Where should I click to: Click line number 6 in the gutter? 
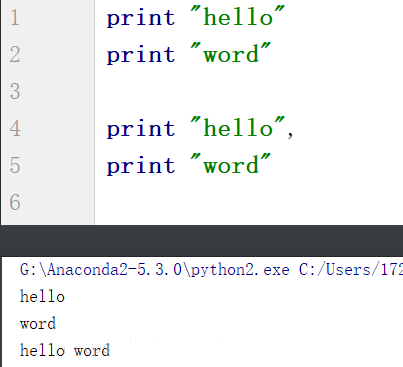(x=15, y=202)
